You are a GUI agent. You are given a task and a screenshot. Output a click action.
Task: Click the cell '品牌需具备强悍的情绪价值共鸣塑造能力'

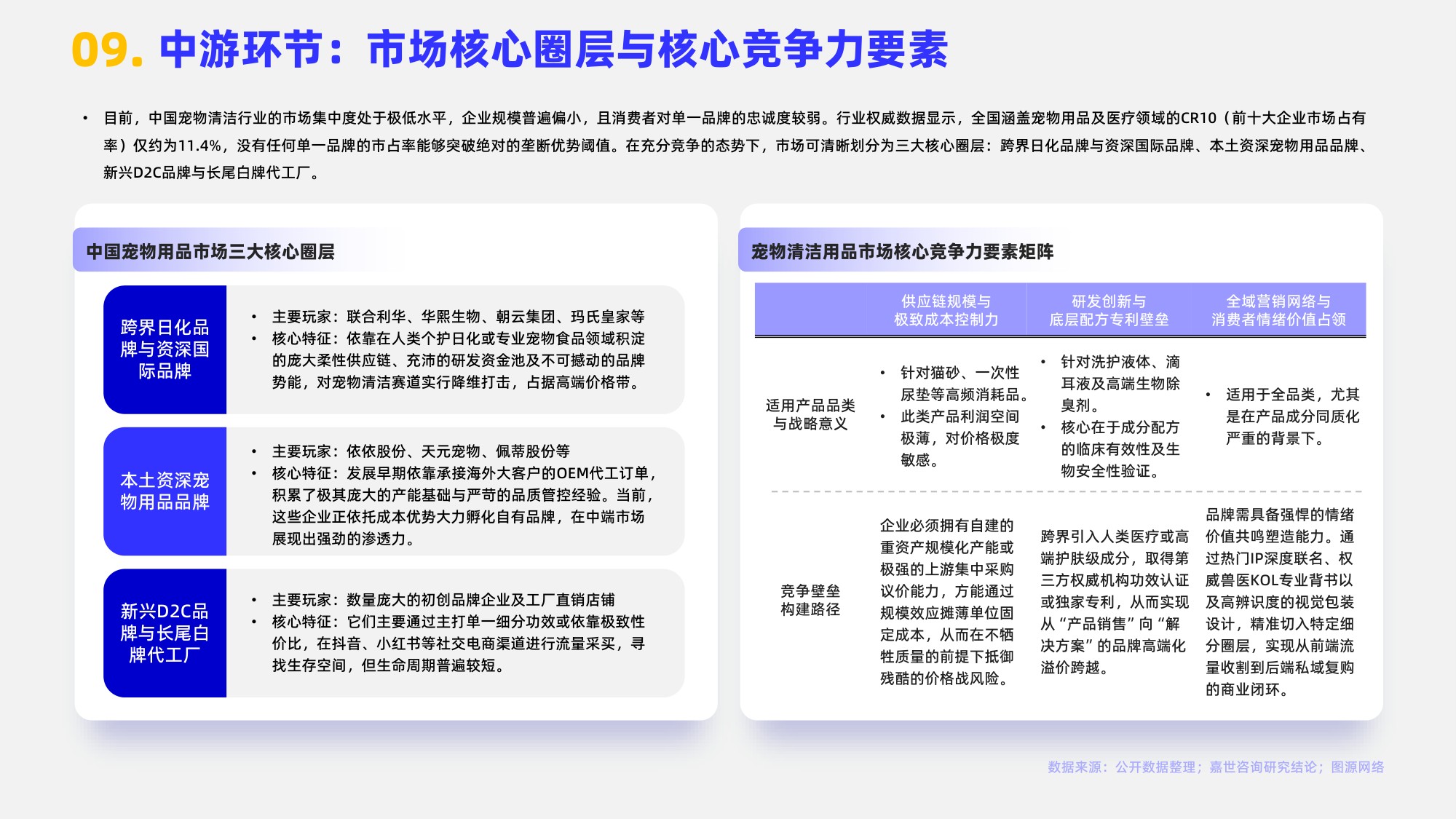[1280, 602]
